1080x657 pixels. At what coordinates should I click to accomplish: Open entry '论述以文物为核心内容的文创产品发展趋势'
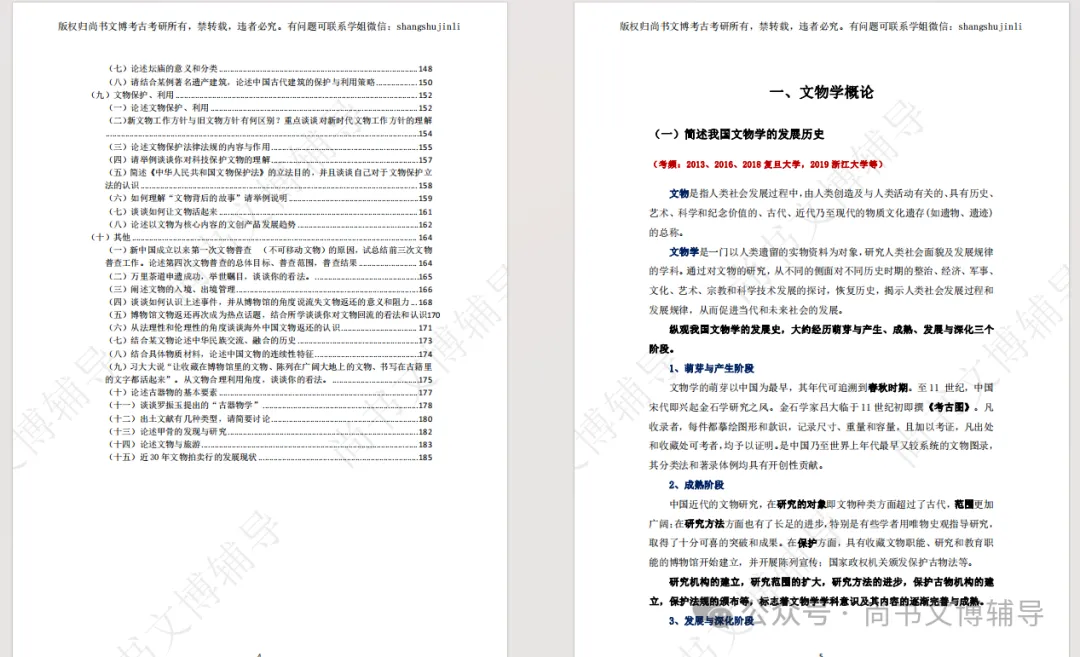tap(270, 225)
